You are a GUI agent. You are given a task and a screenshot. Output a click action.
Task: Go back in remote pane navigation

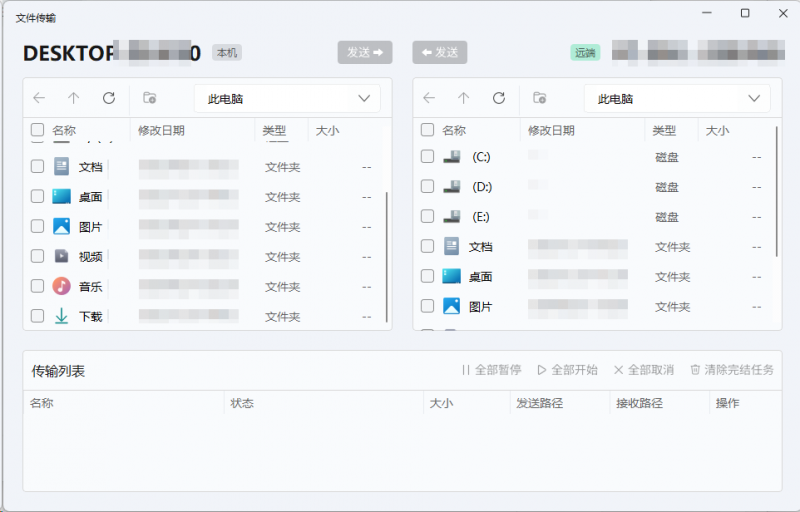[x=429, y=98]
